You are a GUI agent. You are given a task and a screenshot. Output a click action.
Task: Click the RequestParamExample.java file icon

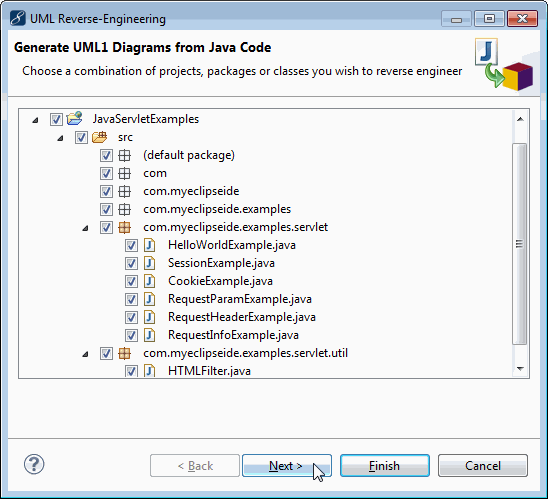click(150, 299)
